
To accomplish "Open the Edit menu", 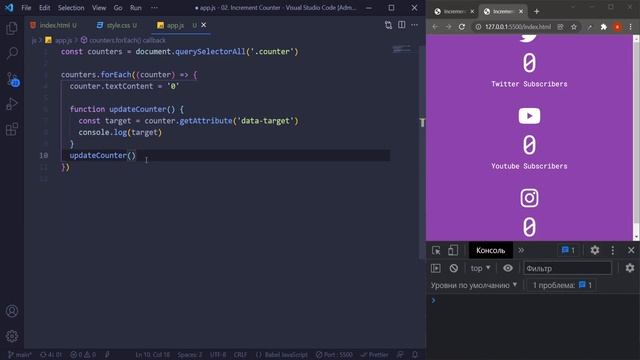I will [44, 8].
